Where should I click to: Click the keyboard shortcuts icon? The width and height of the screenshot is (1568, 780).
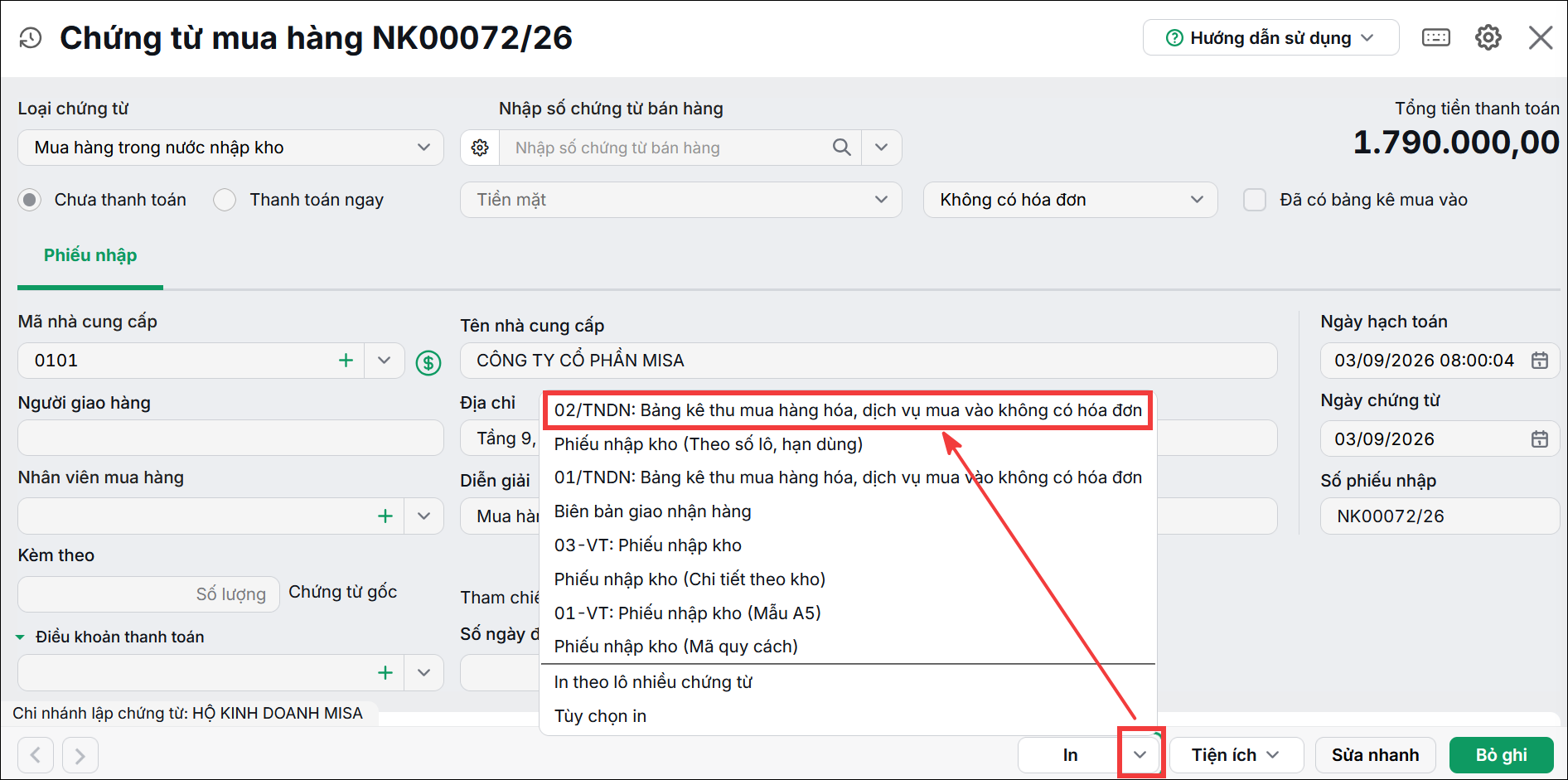coord(1435,37)
